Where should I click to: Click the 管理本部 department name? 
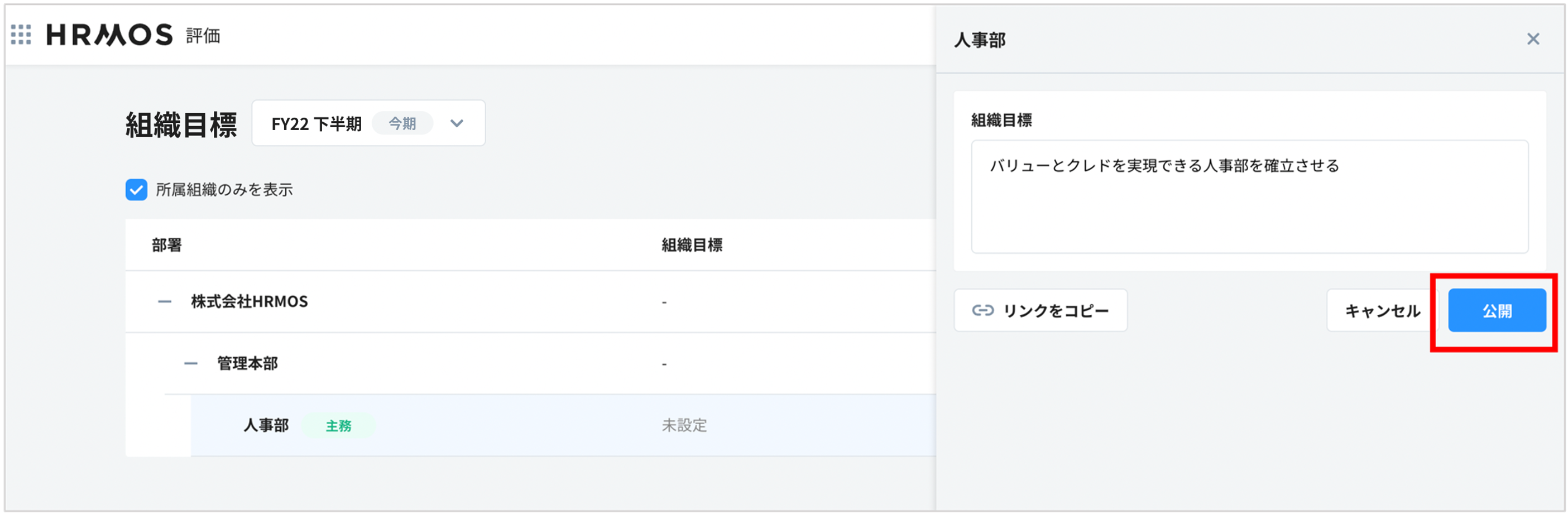point(247,364)
